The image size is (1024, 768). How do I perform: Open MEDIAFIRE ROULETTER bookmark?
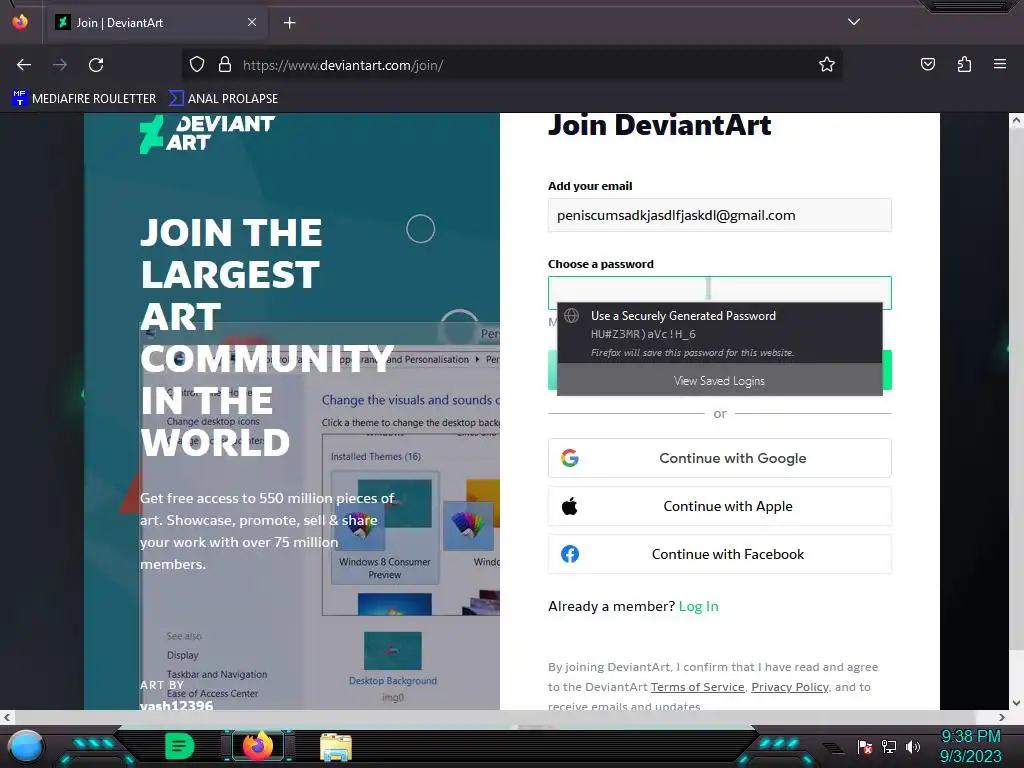[84, 99]
